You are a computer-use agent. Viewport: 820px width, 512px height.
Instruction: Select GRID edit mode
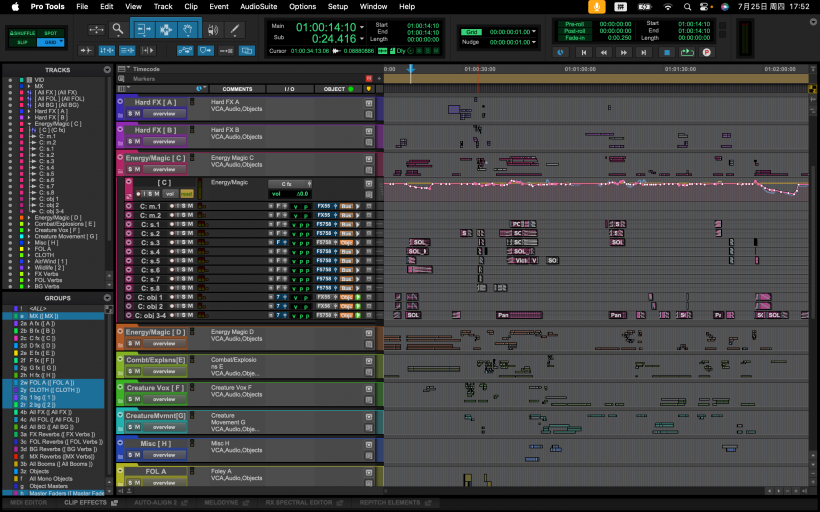[x=50, y=42]
